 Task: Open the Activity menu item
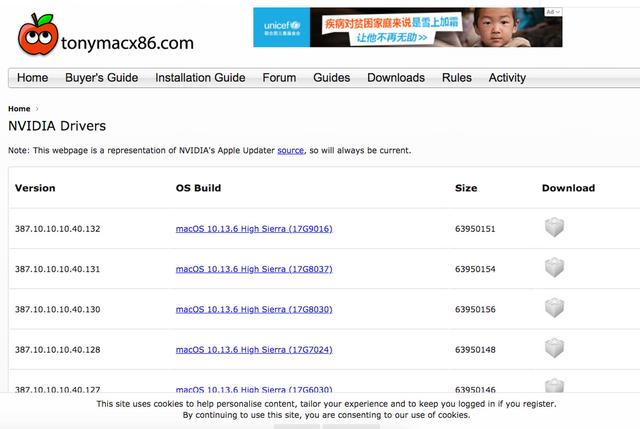tap(507, 78)
